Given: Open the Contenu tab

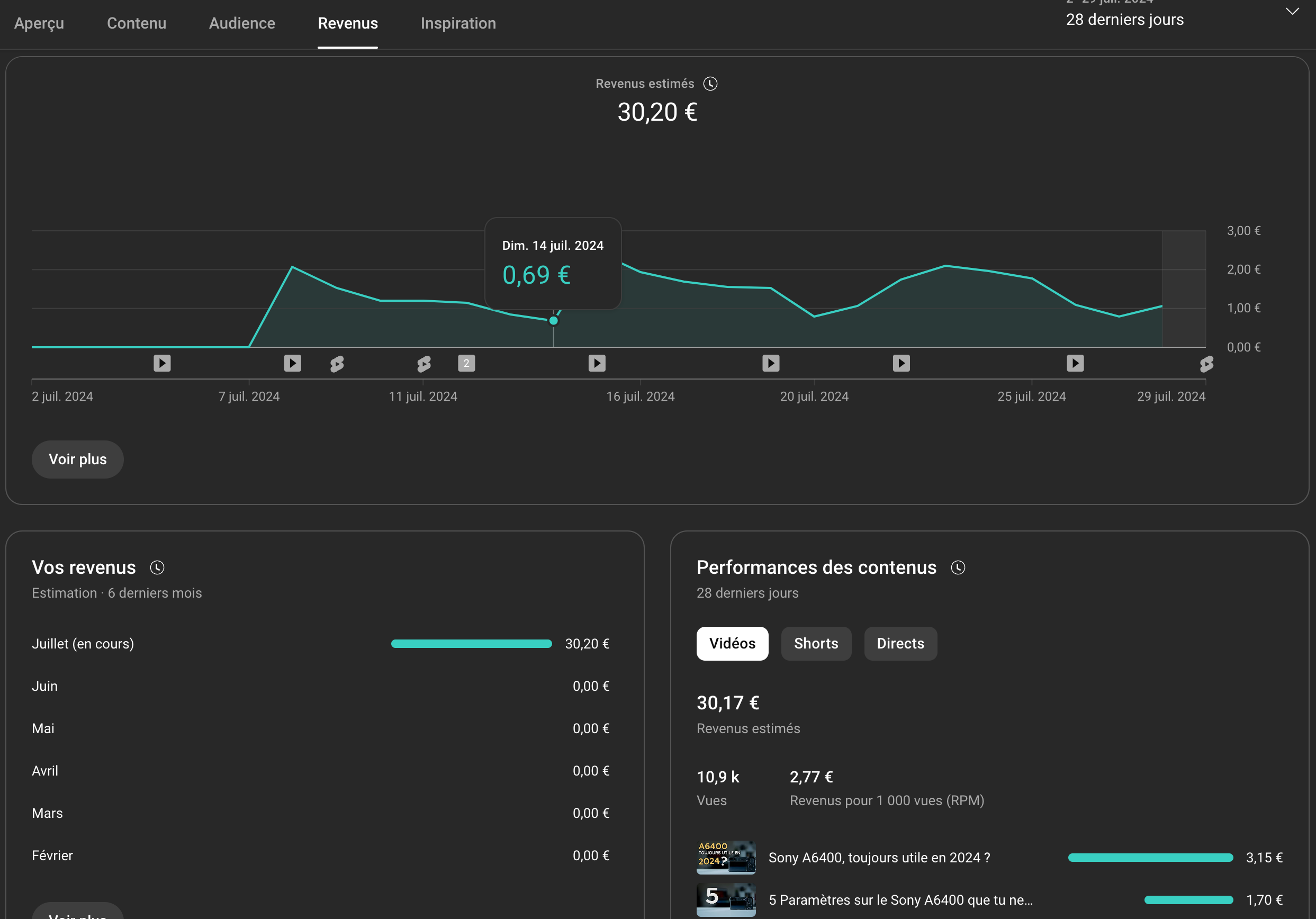Looking at the screenshot, I should 137,23.
